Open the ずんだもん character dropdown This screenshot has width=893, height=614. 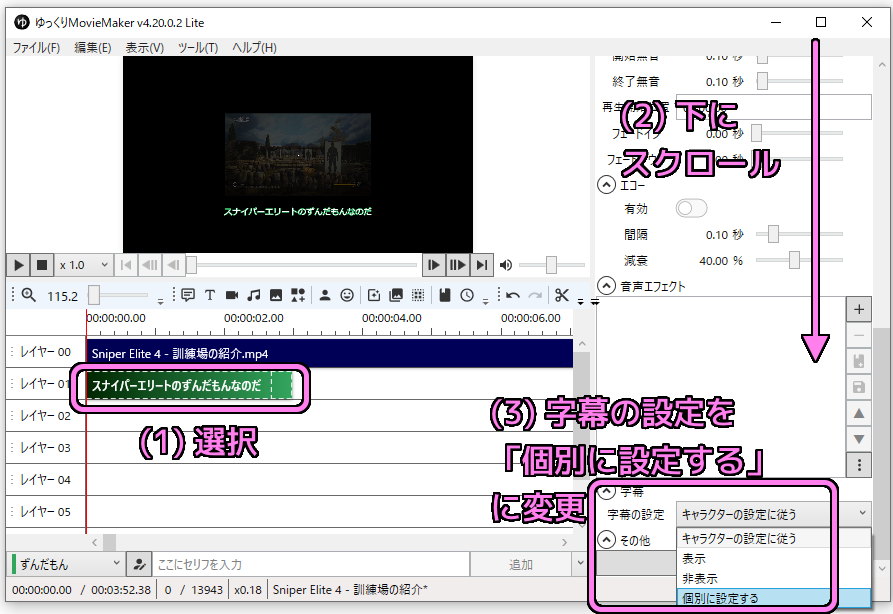(67, 564)
